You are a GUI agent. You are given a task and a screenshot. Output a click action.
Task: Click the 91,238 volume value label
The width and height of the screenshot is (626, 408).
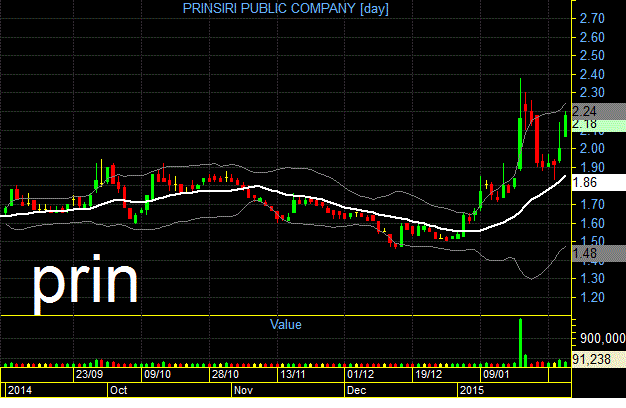[598, 359]
